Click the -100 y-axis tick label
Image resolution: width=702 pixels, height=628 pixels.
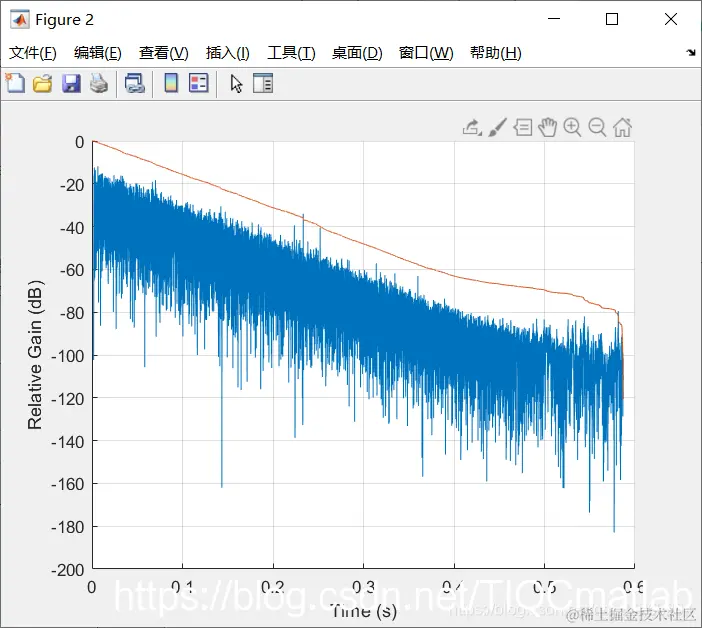68,356
